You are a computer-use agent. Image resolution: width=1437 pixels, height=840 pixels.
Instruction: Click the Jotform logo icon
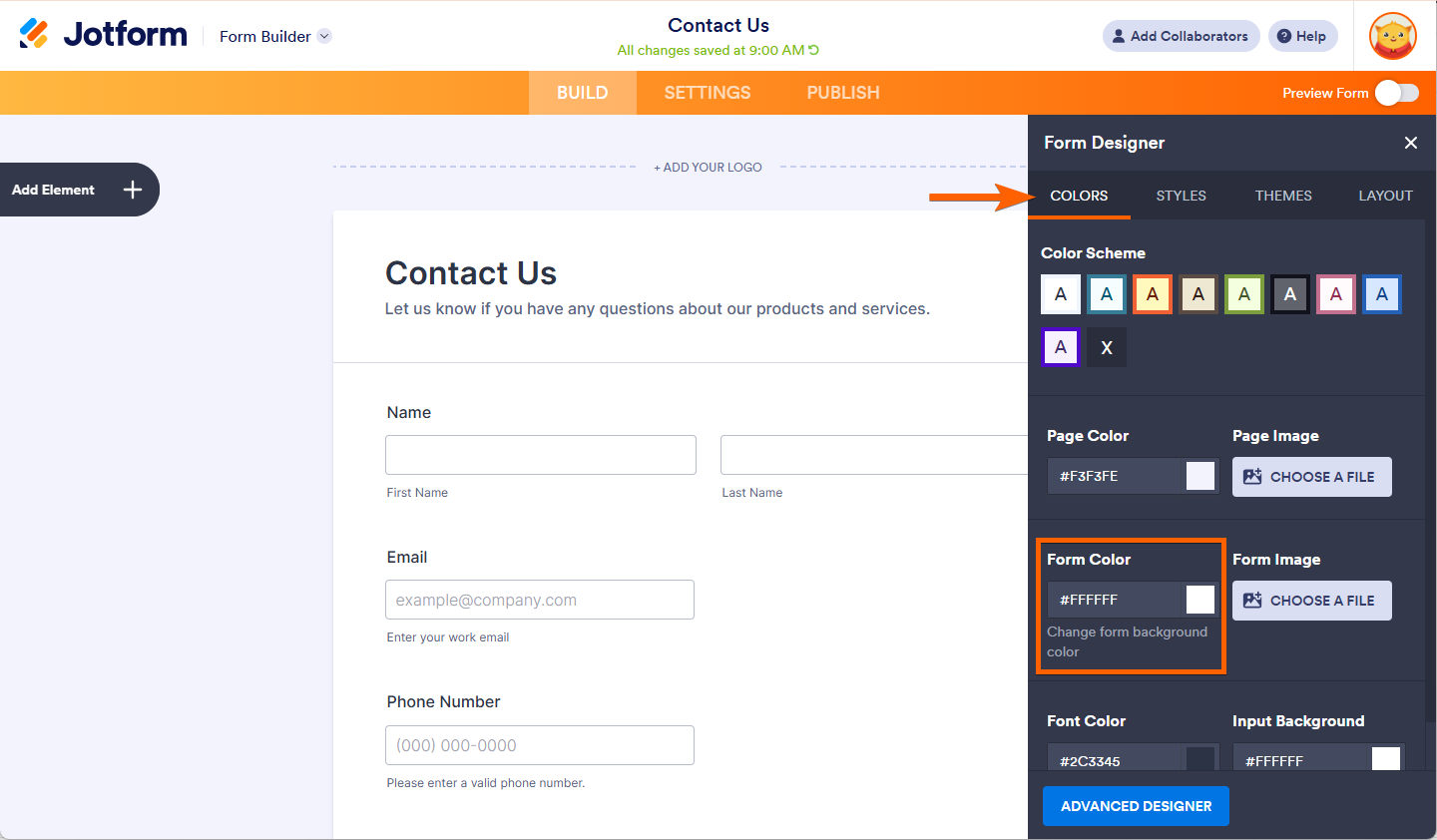(34, 34)
